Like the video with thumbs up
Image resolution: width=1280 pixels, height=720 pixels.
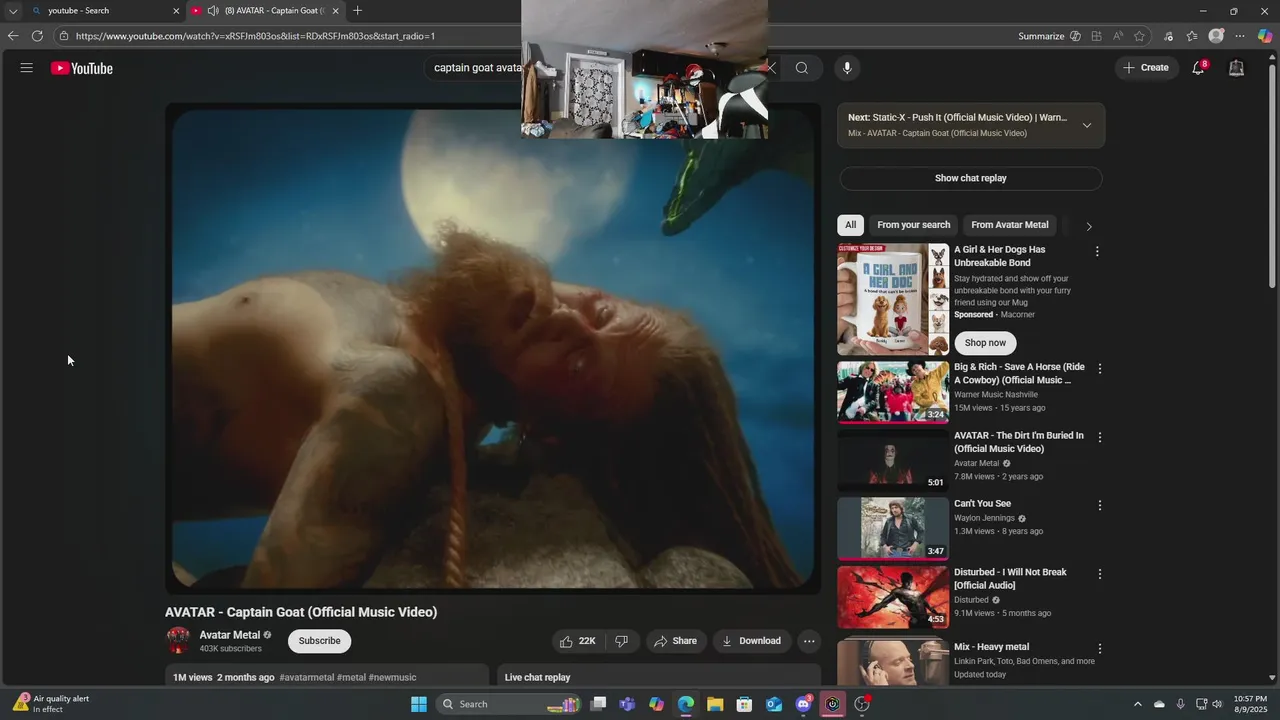tap(577, 641)
